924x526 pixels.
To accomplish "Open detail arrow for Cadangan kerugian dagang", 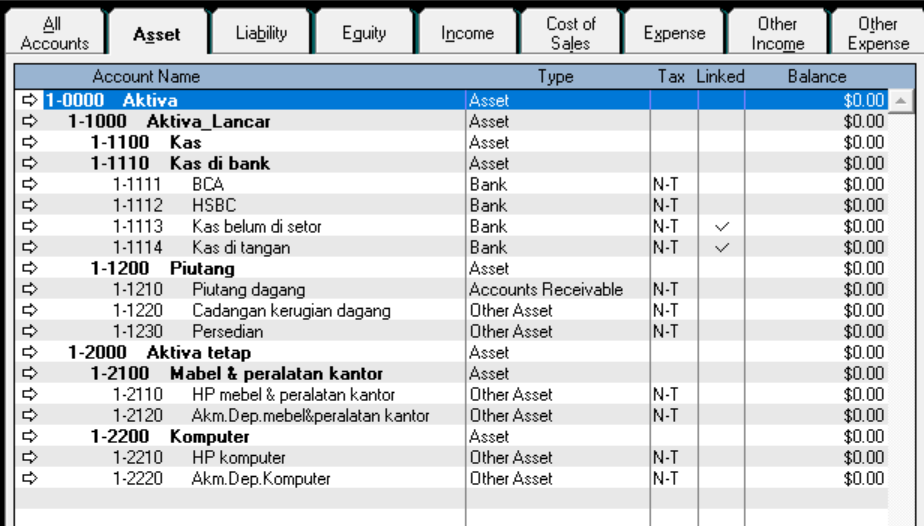I will pos(29,310).
